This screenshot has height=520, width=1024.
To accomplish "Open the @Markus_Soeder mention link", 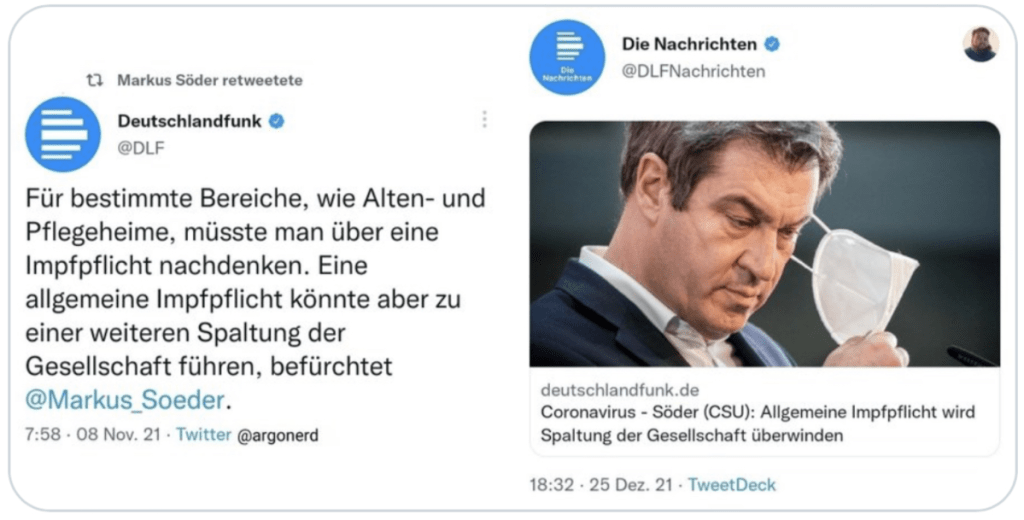I will [125, 400].
